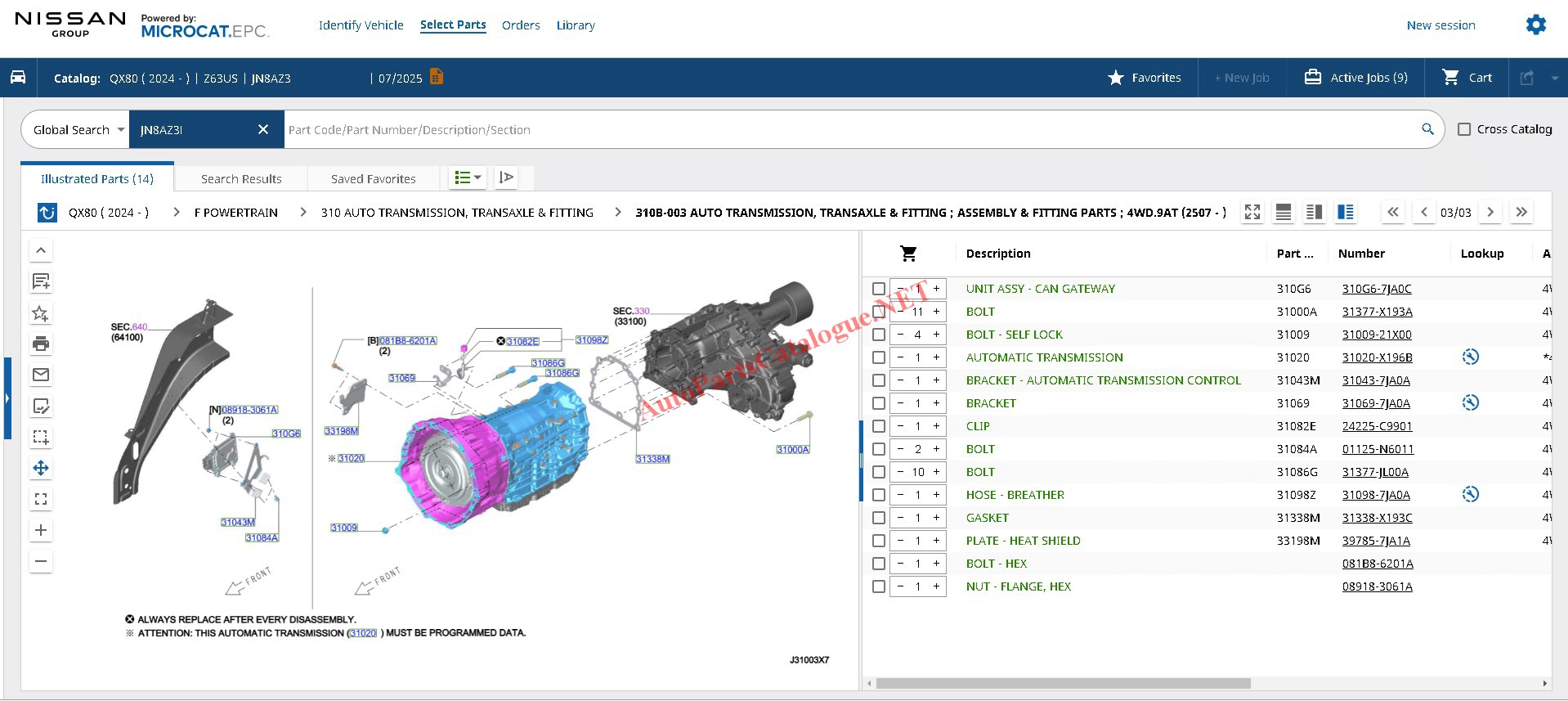Zoom in on diagram with plus icon
1568x701 pixels.
pyautogui.click(x=41, y=530)
